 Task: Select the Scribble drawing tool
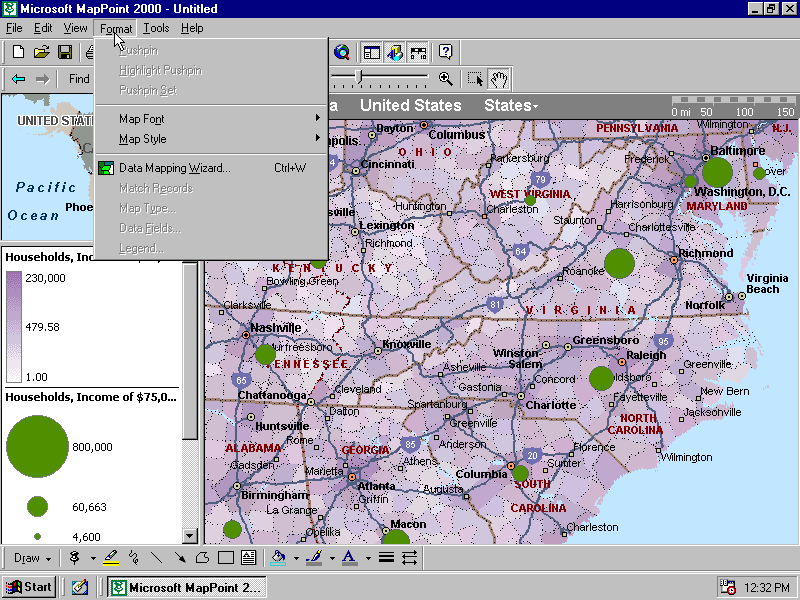pos(134,558)
